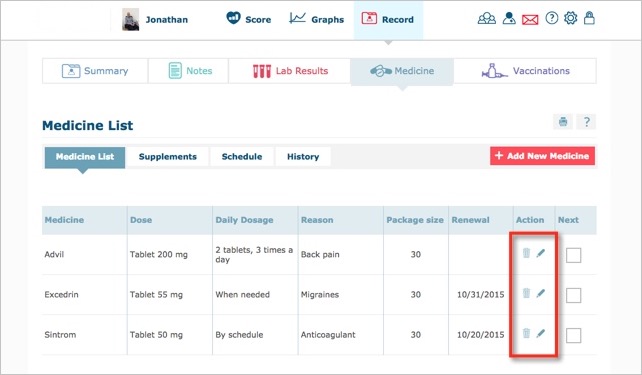
Task: Click the Reason column header
Action: (x=317, y=220)
